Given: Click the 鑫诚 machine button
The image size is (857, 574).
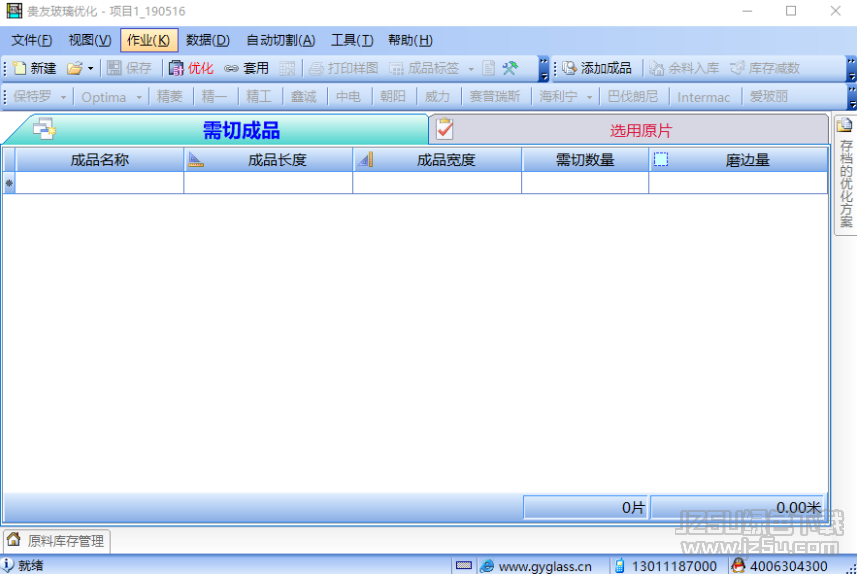Looking at the screenshot, I should [303, 97].
